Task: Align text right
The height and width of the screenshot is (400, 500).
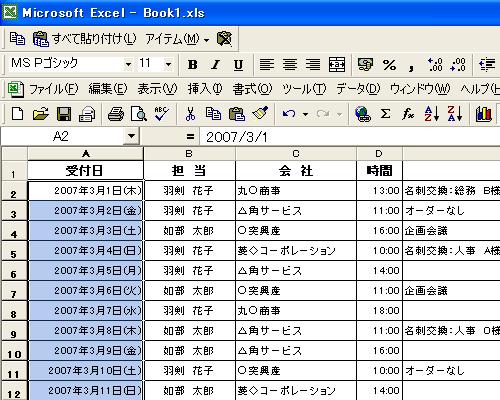Action: point(313,64)
